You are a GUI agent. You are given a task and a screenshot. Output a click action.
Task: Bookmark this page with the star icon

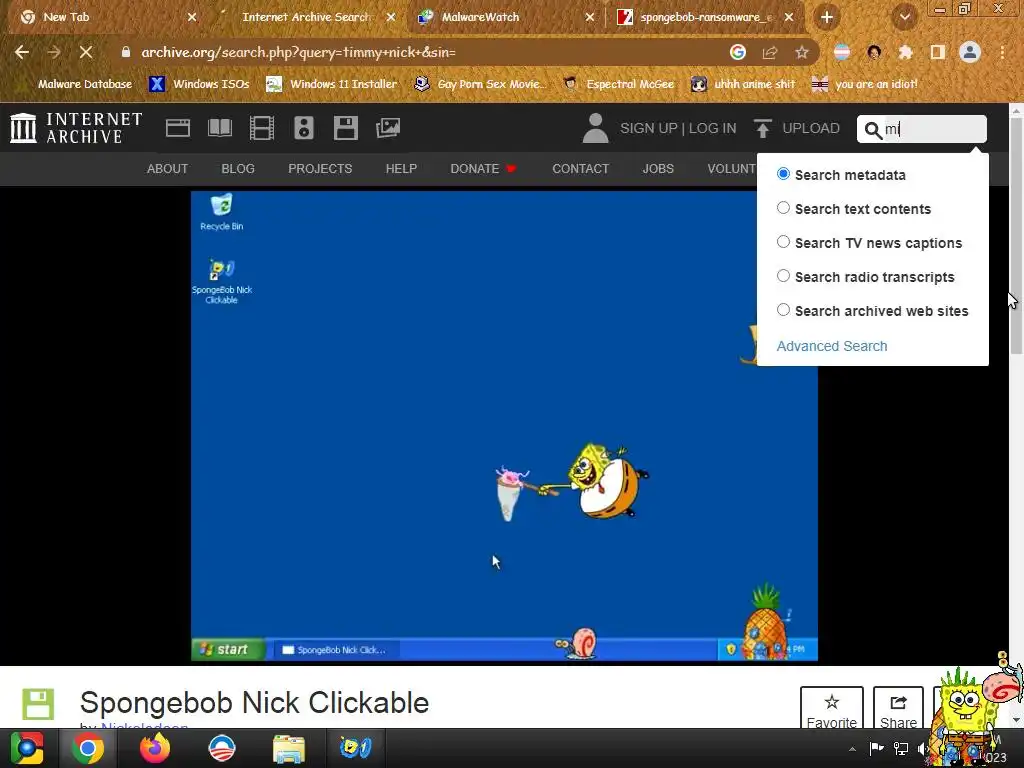tap(802, 52)
